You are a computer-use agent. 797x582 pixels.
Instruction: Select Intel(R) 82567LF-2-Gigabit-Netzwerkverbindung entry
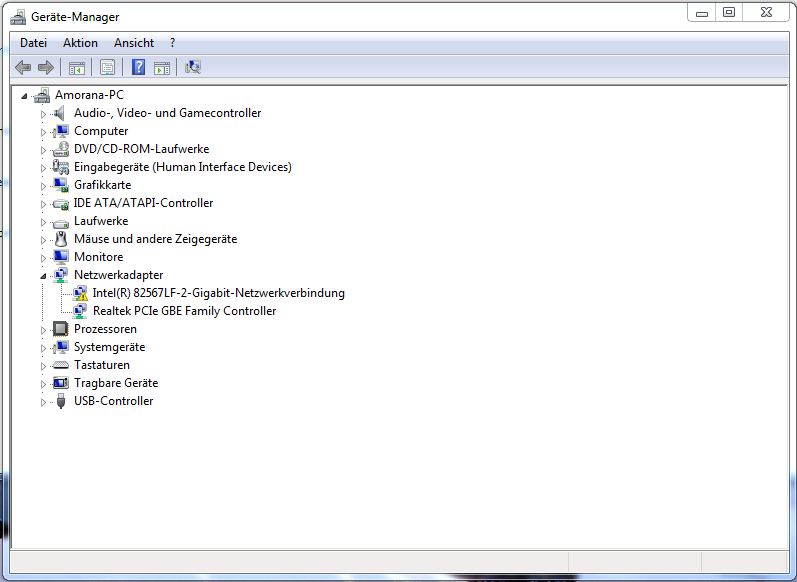[219, 293]
